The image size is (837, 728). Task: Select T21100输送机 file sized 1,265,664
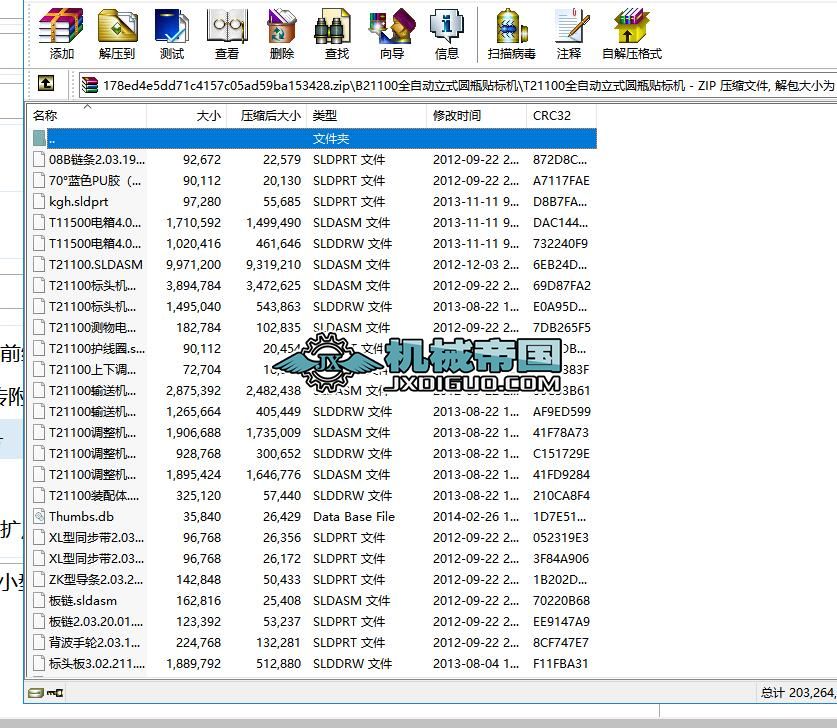click(x=314, y=412)
